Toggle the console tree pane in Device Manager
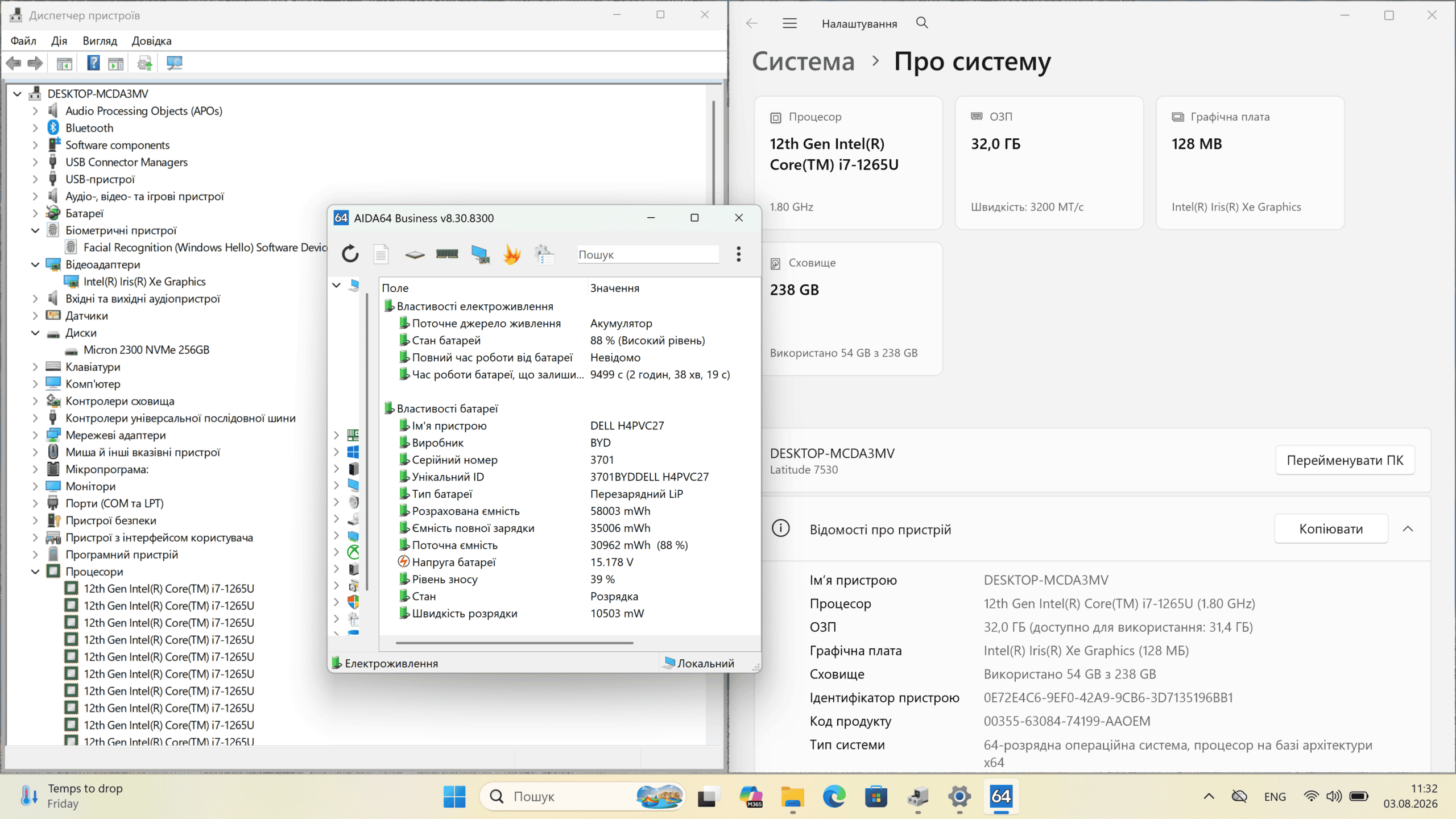Image resolution: width=1456 pixels, height=819 pixels. [64, 63]
